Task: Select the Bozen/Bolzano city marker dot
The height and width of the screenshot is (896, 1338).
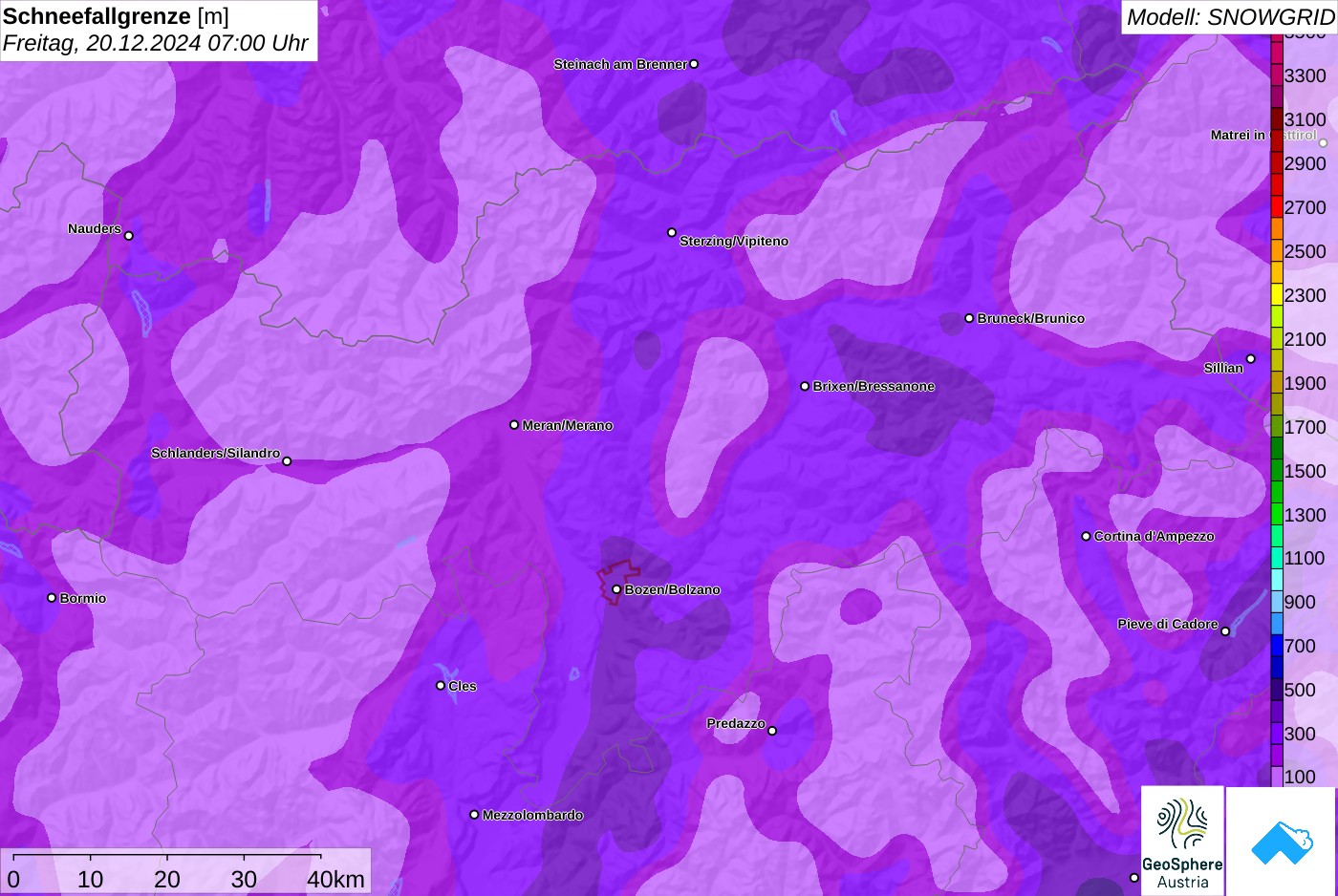Action: click(616, 589)
